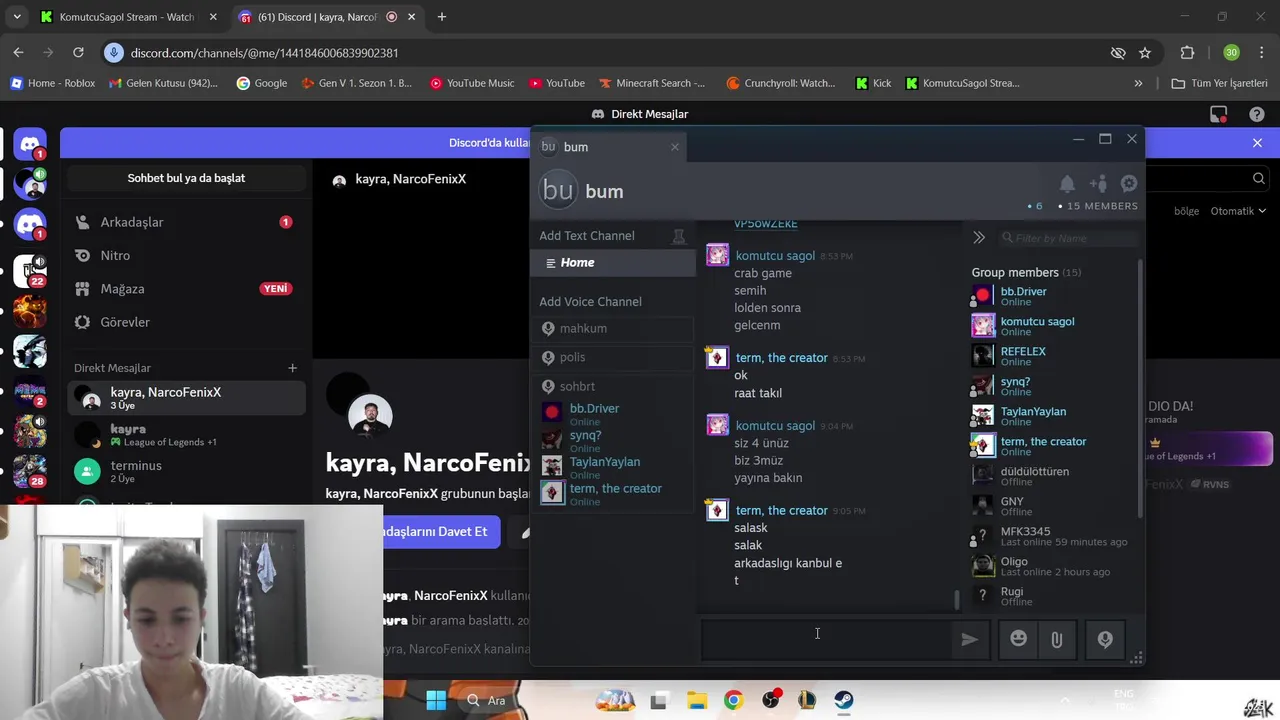The height and width of the screenshot is (720, 1280).
Task: Click the Discord search magnifier icon
Action: click(1259, 178)
